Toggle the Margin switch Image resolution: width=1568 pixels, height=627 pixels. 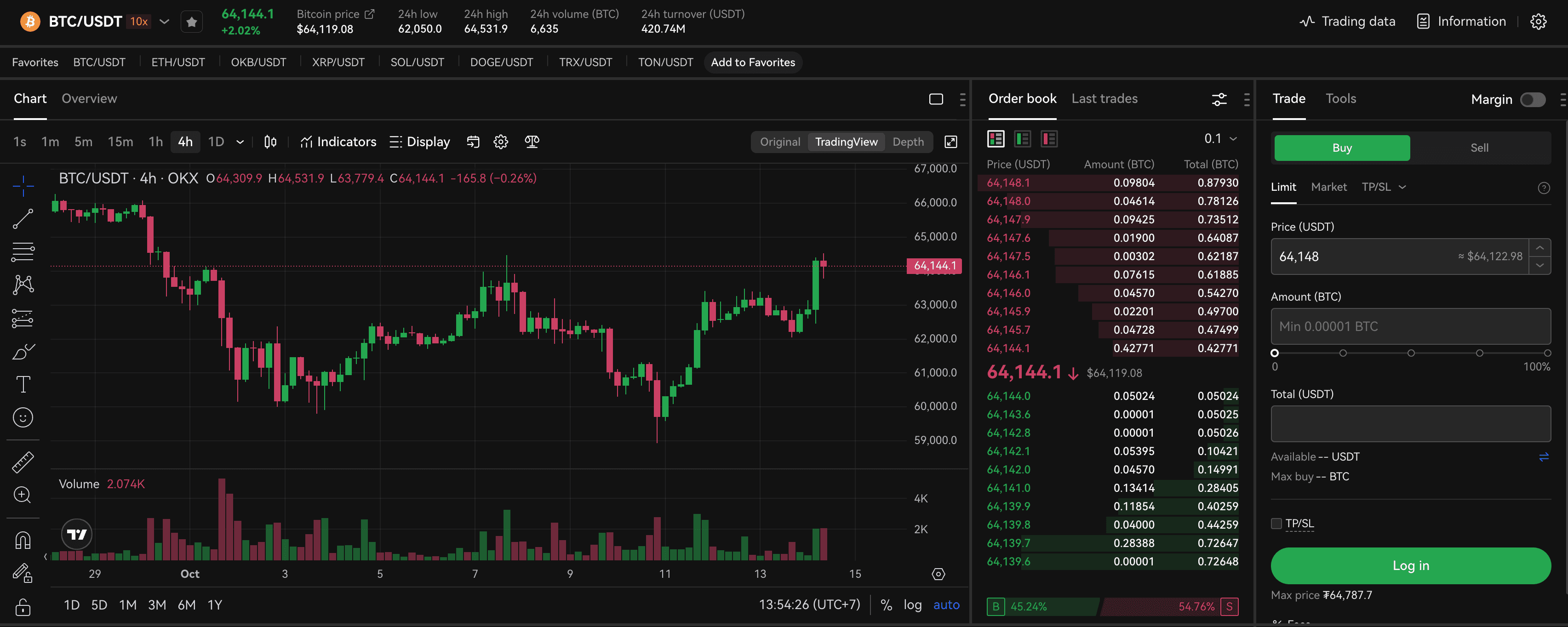1533,99
